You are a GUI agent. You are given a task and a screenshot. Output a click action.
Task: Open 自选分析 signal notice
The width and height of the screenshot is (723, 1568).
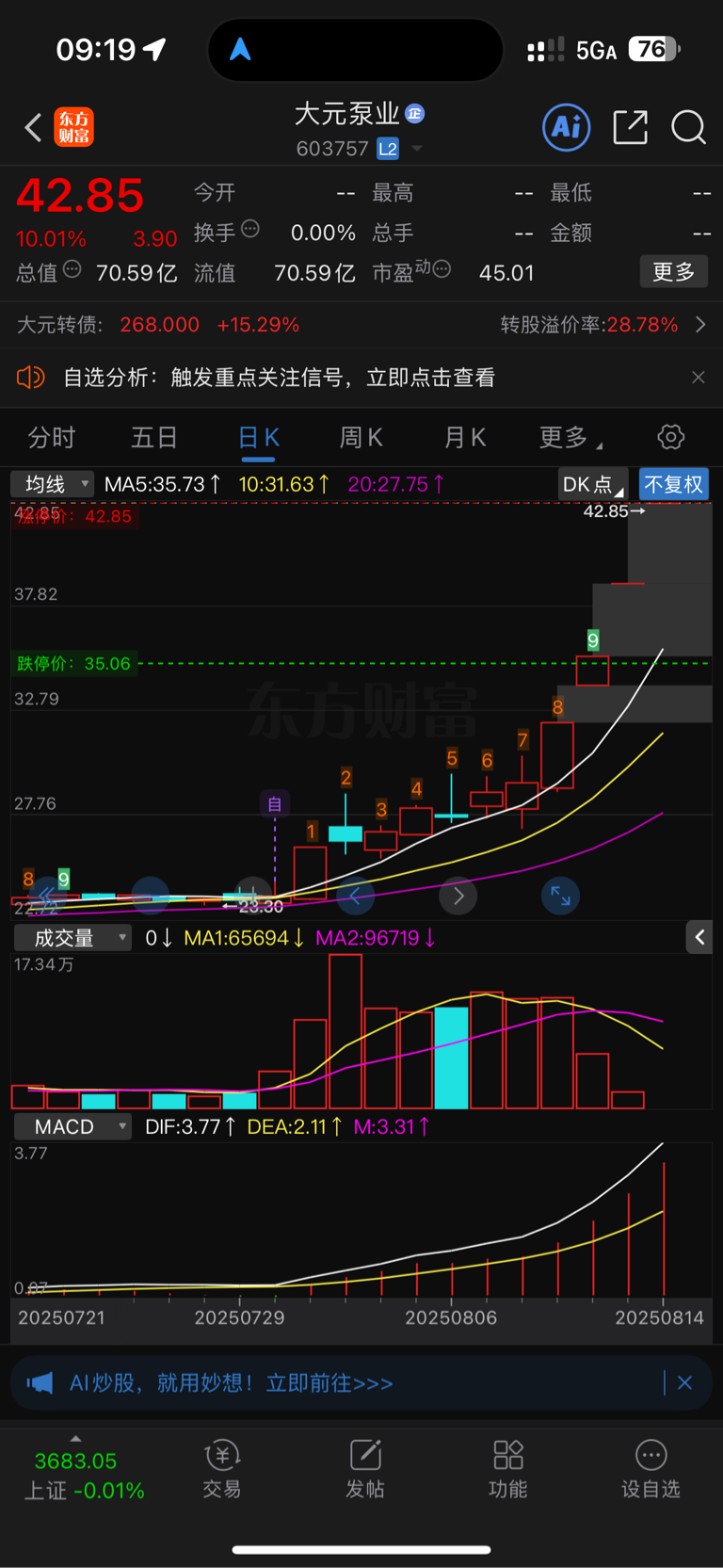pos(279,378)
